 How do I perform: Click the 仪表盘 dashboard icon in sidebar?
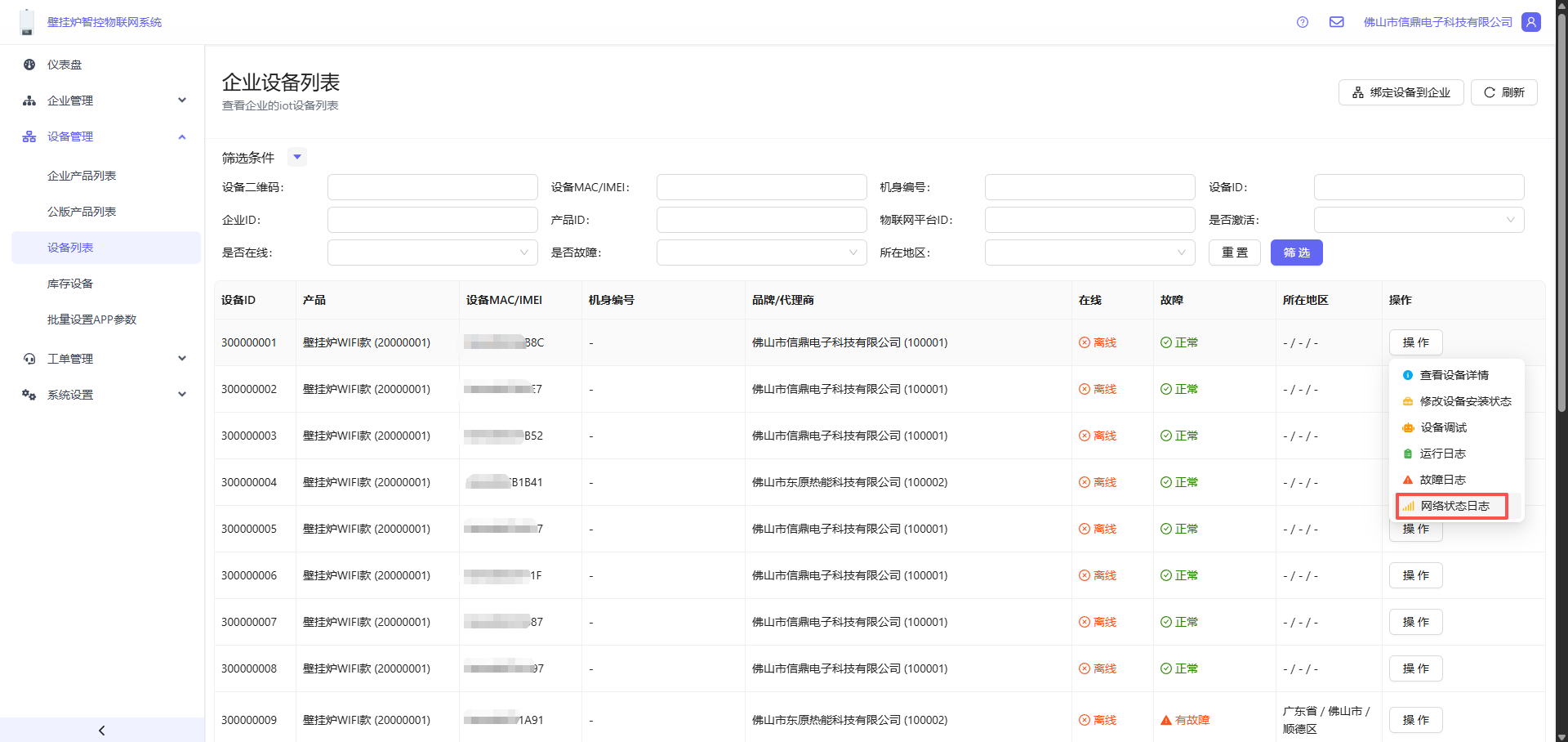pos(29,65)
